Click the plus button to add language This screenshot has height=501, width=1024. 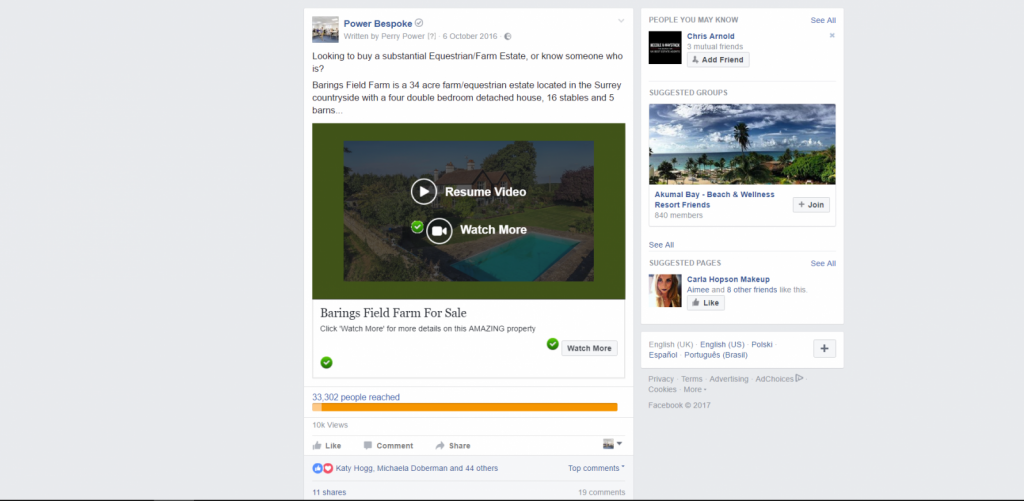[824, 349]
